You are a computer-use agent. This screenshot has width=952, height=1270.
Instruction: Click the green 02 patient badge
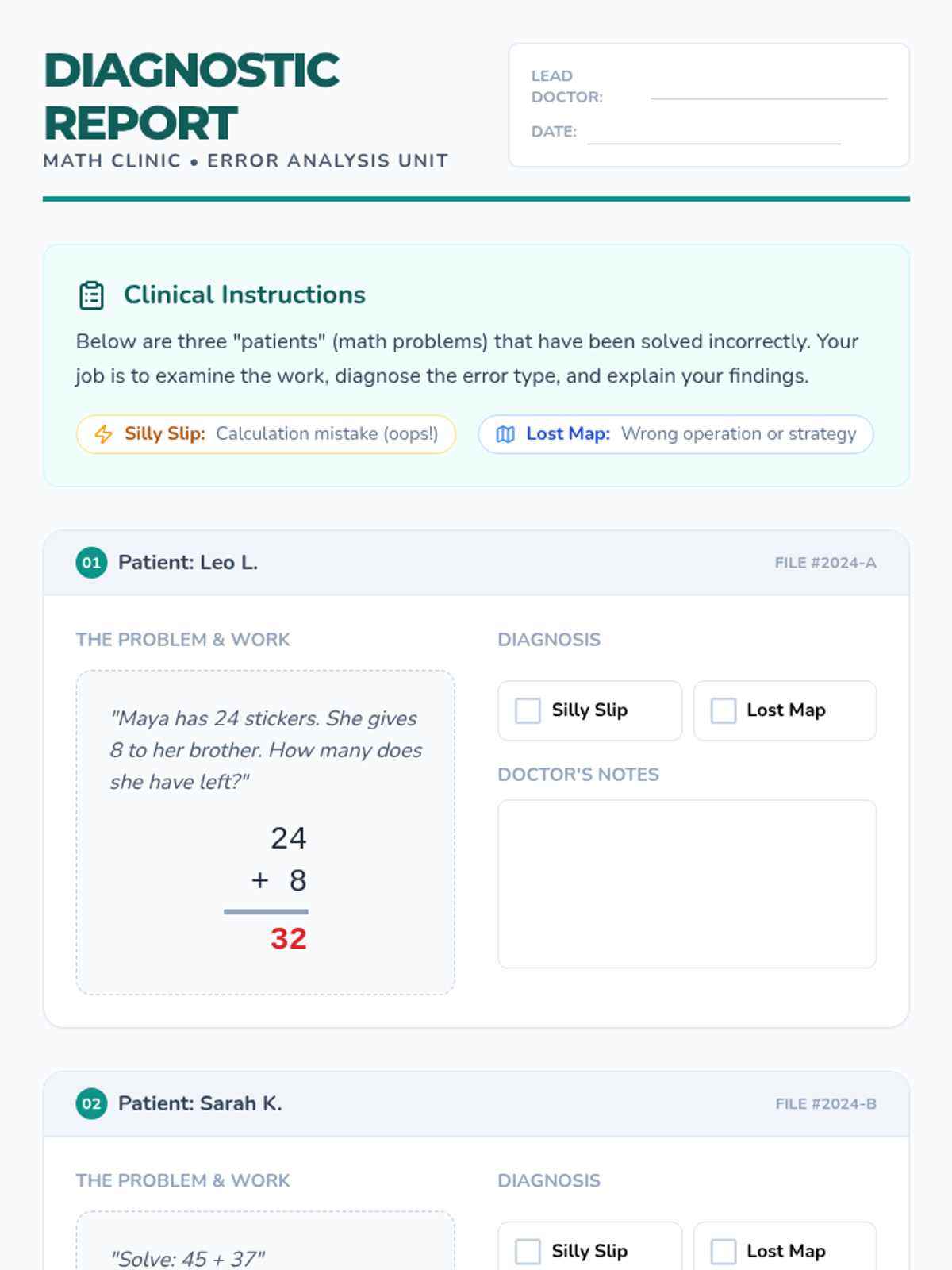click(x=91, y=1104)
